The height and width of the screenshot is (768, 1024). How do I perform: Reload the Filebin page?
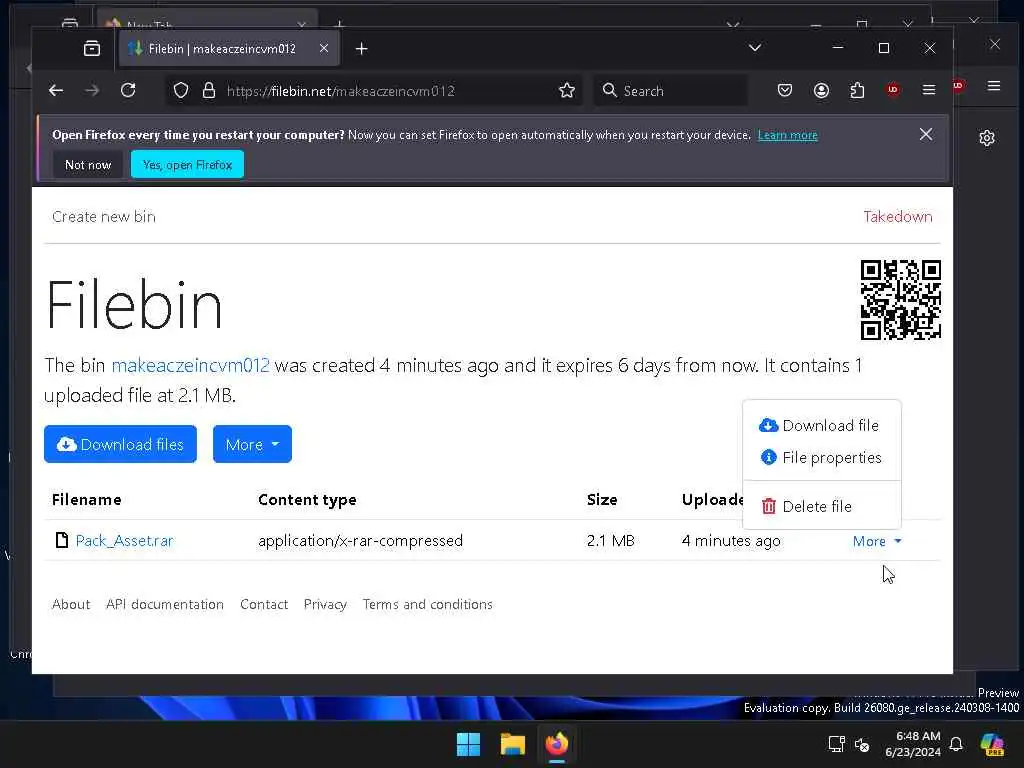128,90
